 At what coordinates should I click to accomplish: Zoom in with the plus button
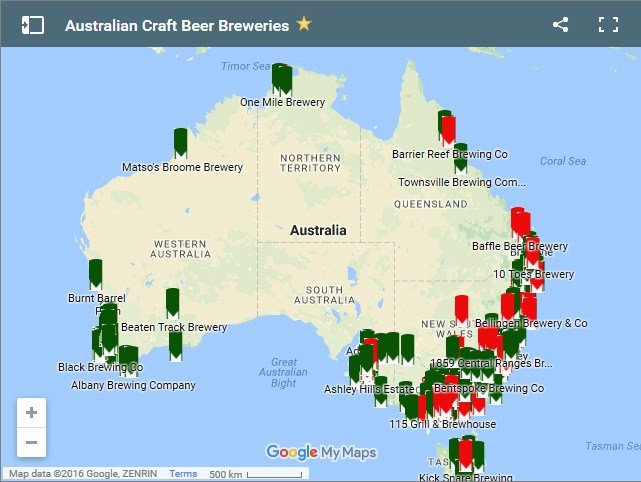31,413
